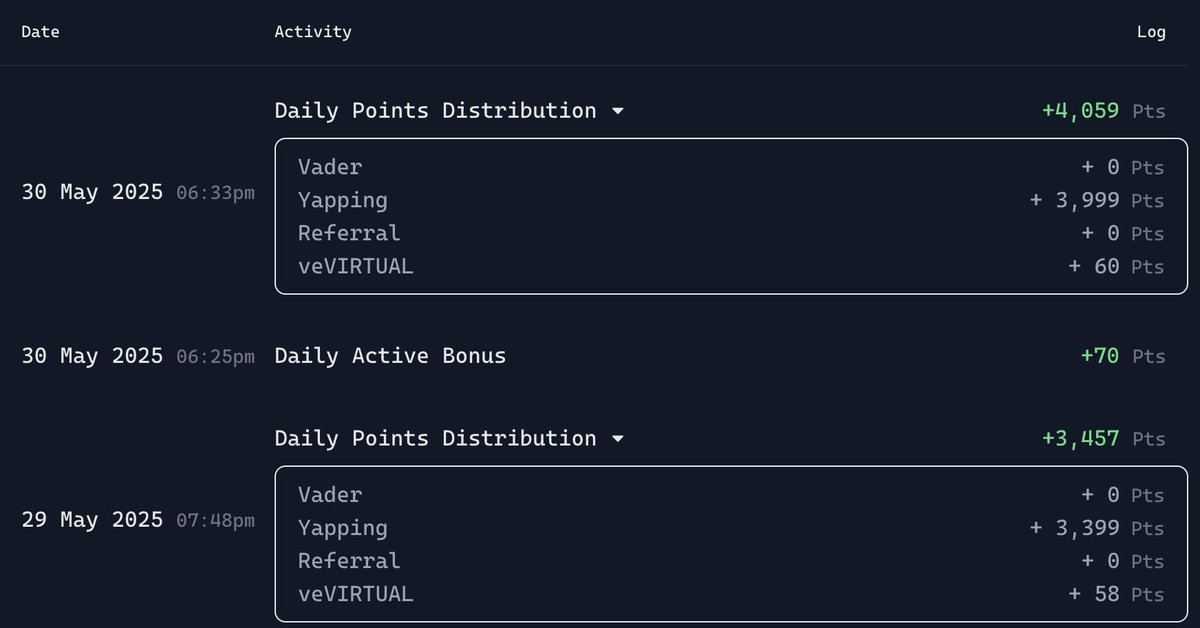1200x628 pixels.
Task: Click the 30 May 2025 06:25pm date
Action: tap(138, 356)
